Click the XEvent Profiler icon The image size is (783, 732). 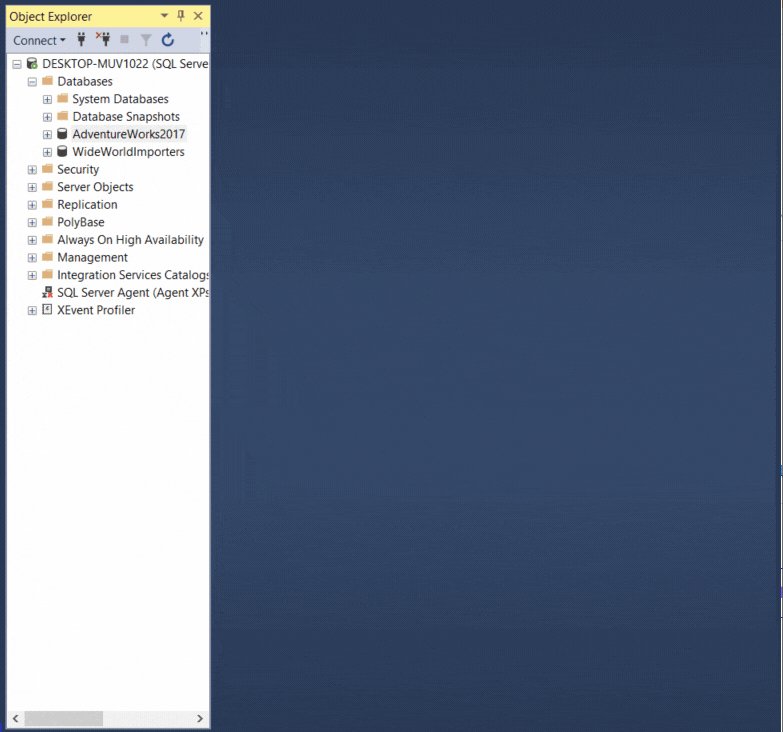point(47,310)
